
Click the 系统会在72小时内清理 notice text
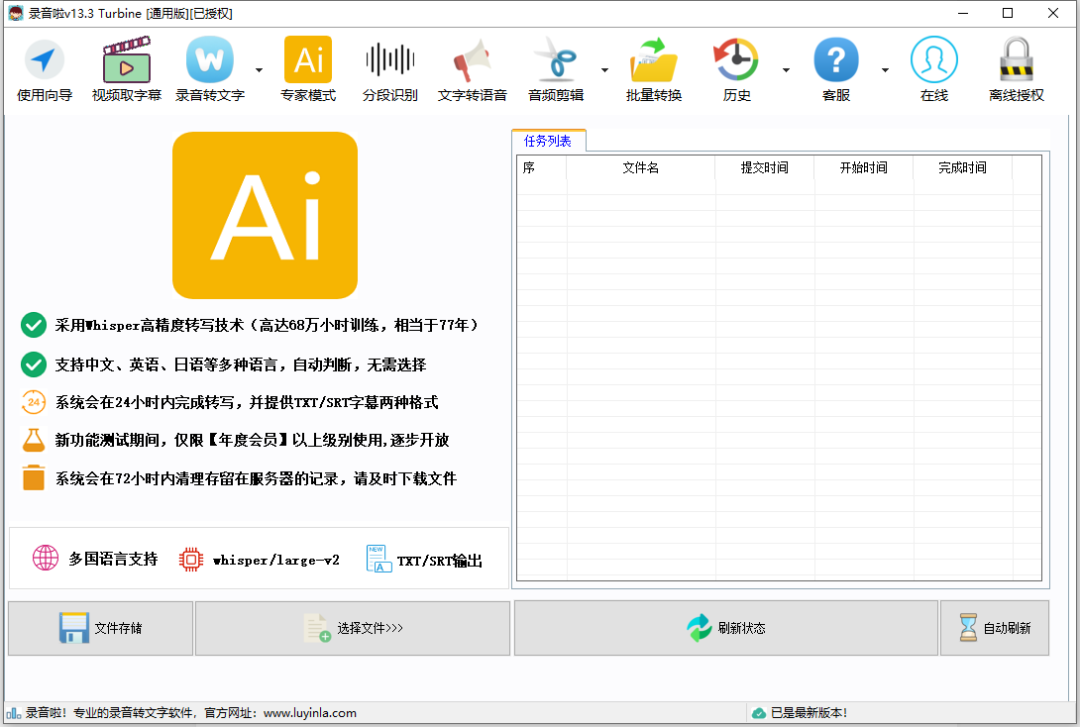256,478
